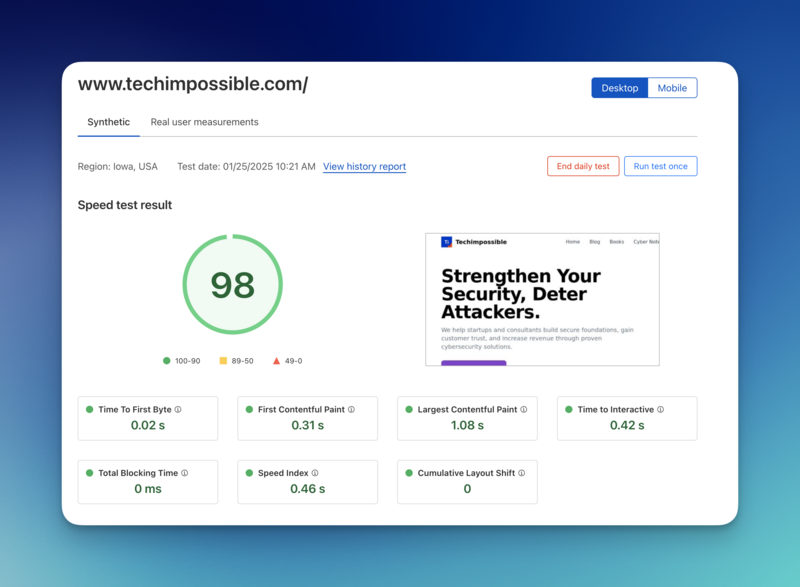Switch to Mobile device view

[672, 88]
